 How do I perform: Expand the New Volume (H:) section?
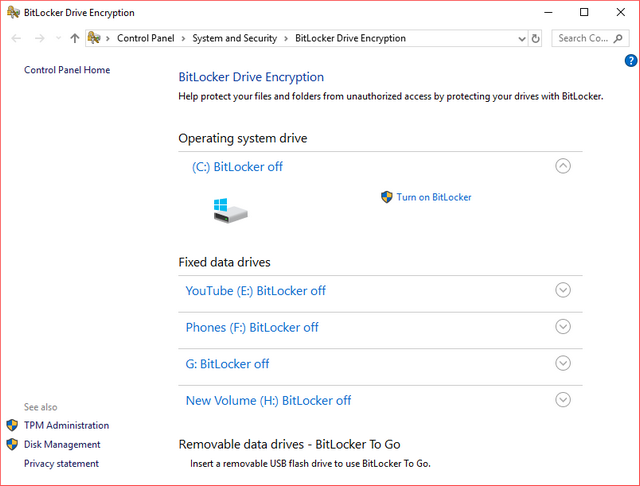pos(563,400)
